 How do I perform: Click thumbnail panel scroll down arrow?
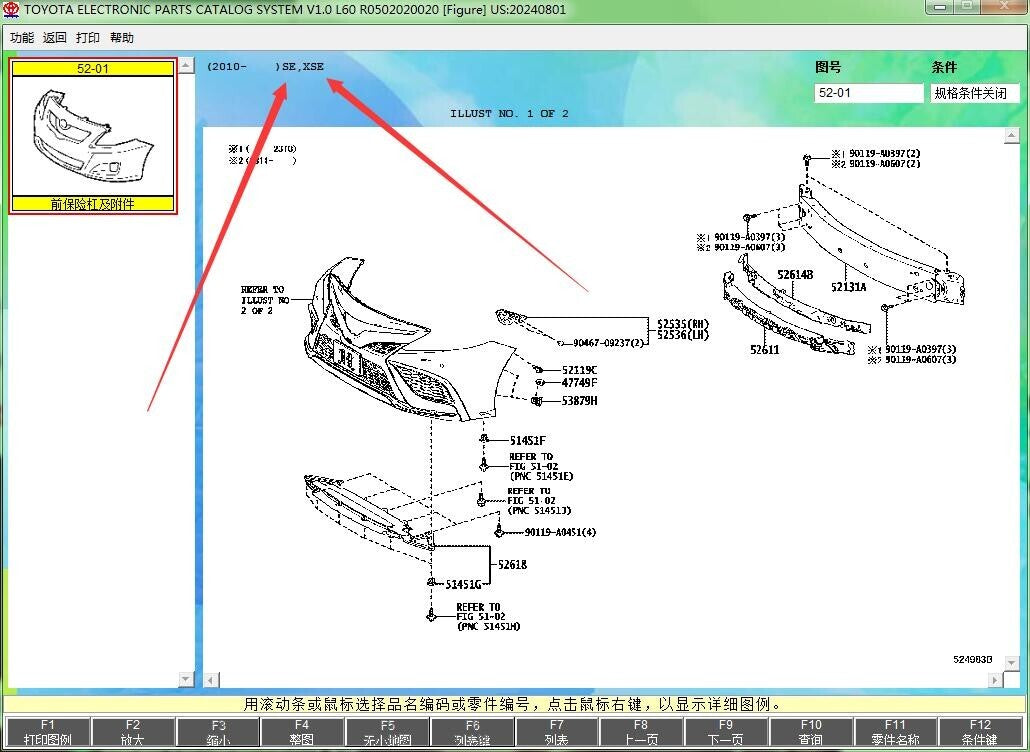tap(186, 678)
